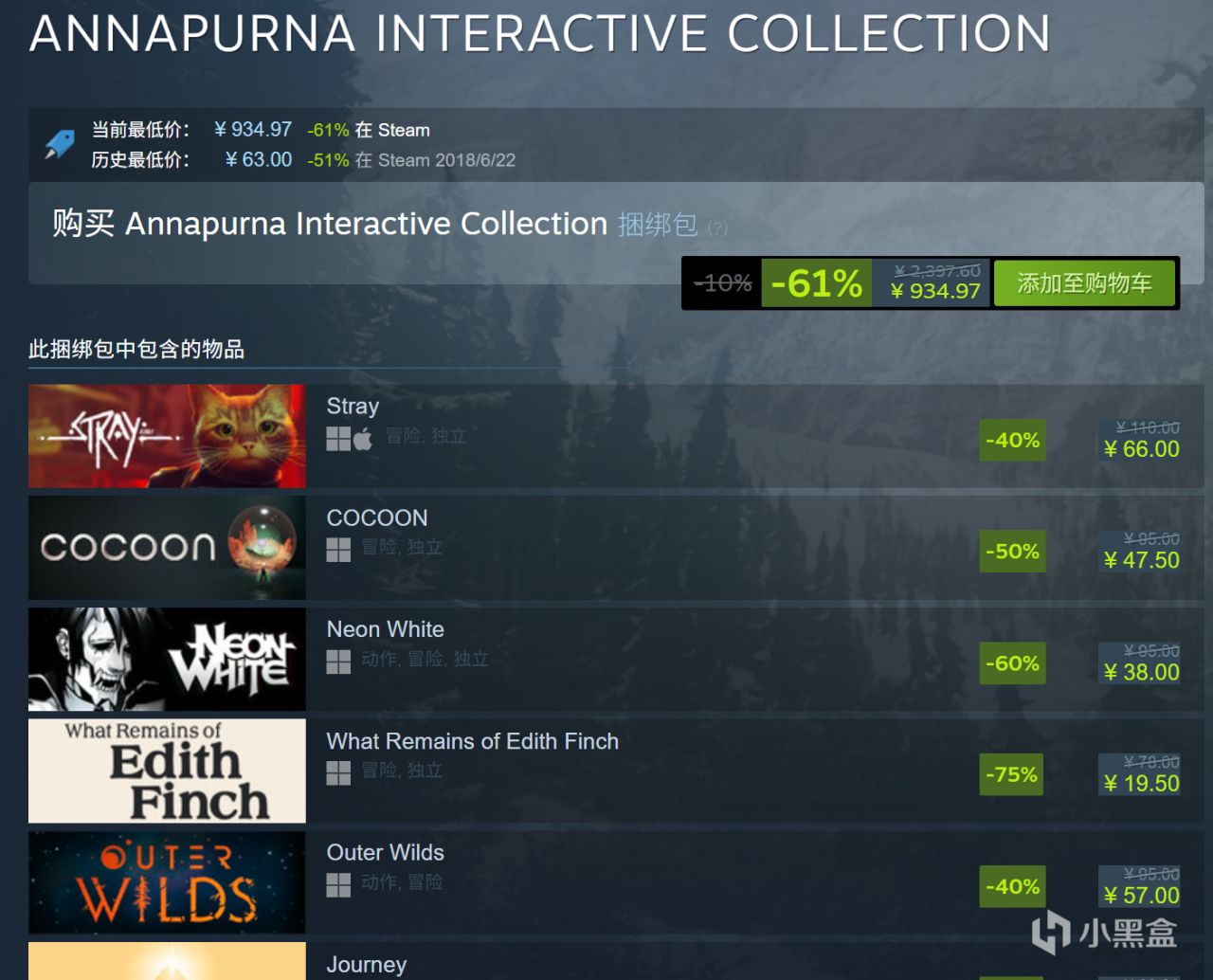Click the -61% bundle discount badge

(816, 282)
